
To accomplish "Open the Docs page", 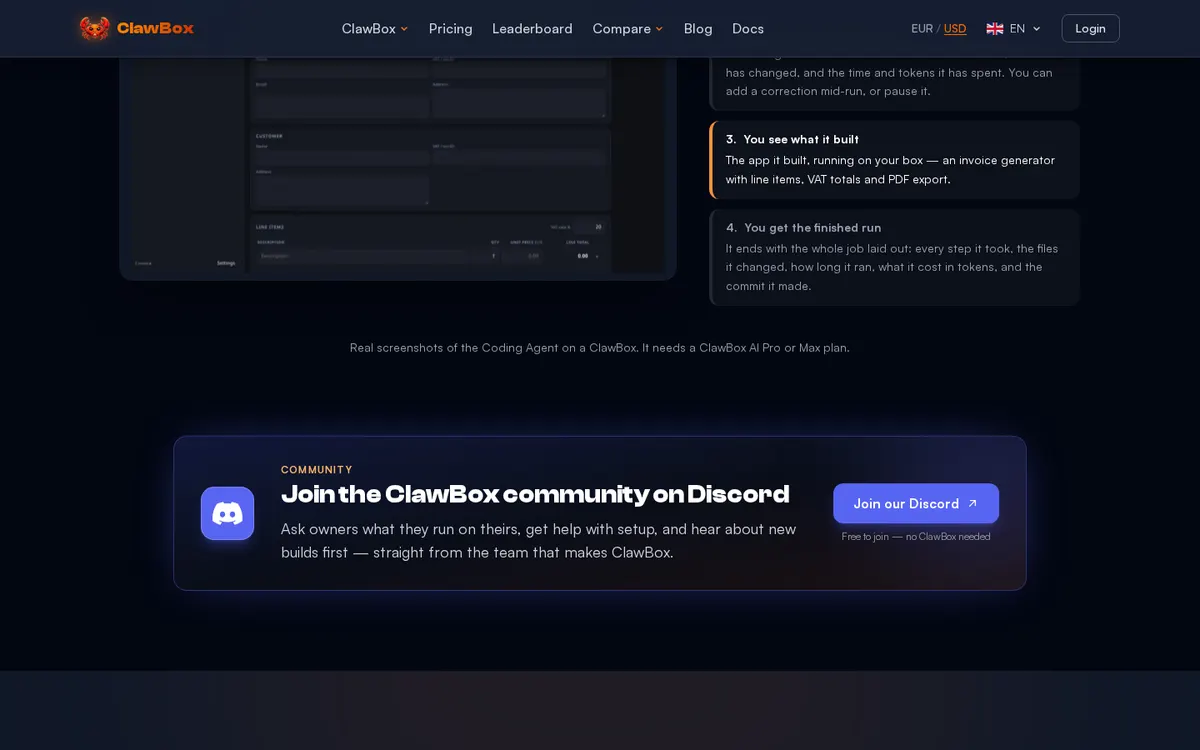I will click(748, 28).
